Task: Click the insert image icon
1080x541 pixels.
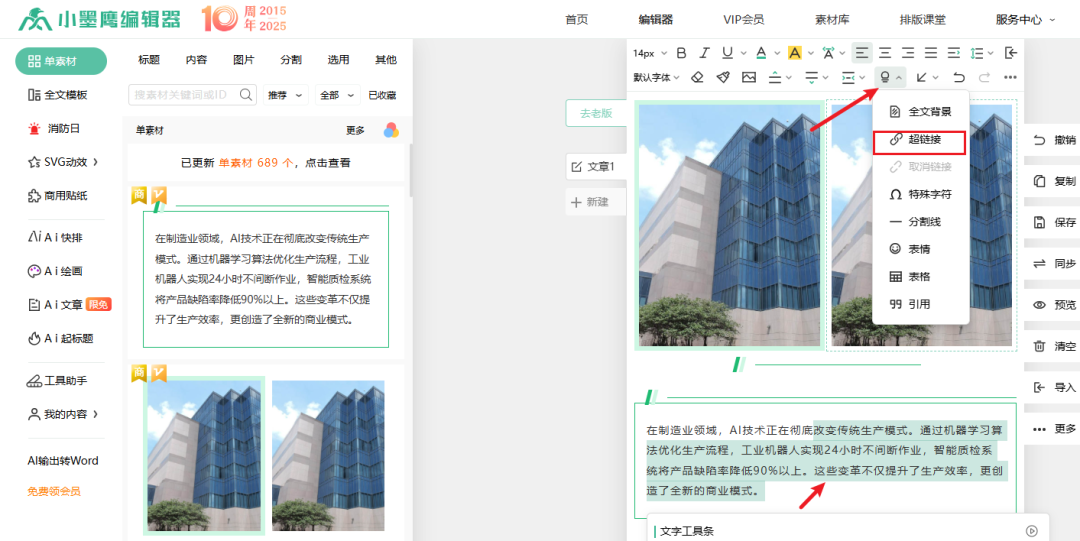Action: pyautogui.click(x=749, y=77)
